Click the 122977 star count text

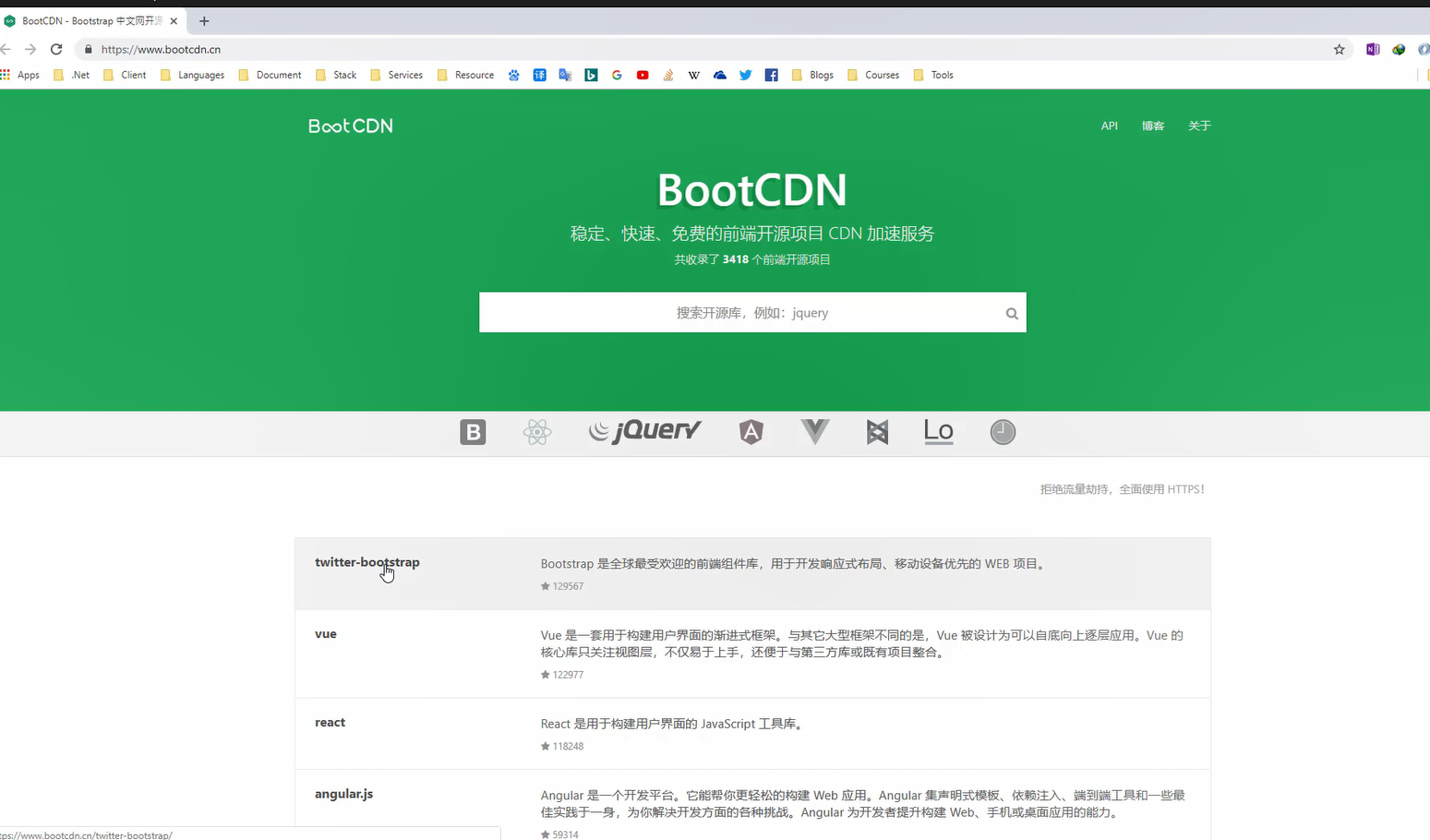(x=568, y=675)
